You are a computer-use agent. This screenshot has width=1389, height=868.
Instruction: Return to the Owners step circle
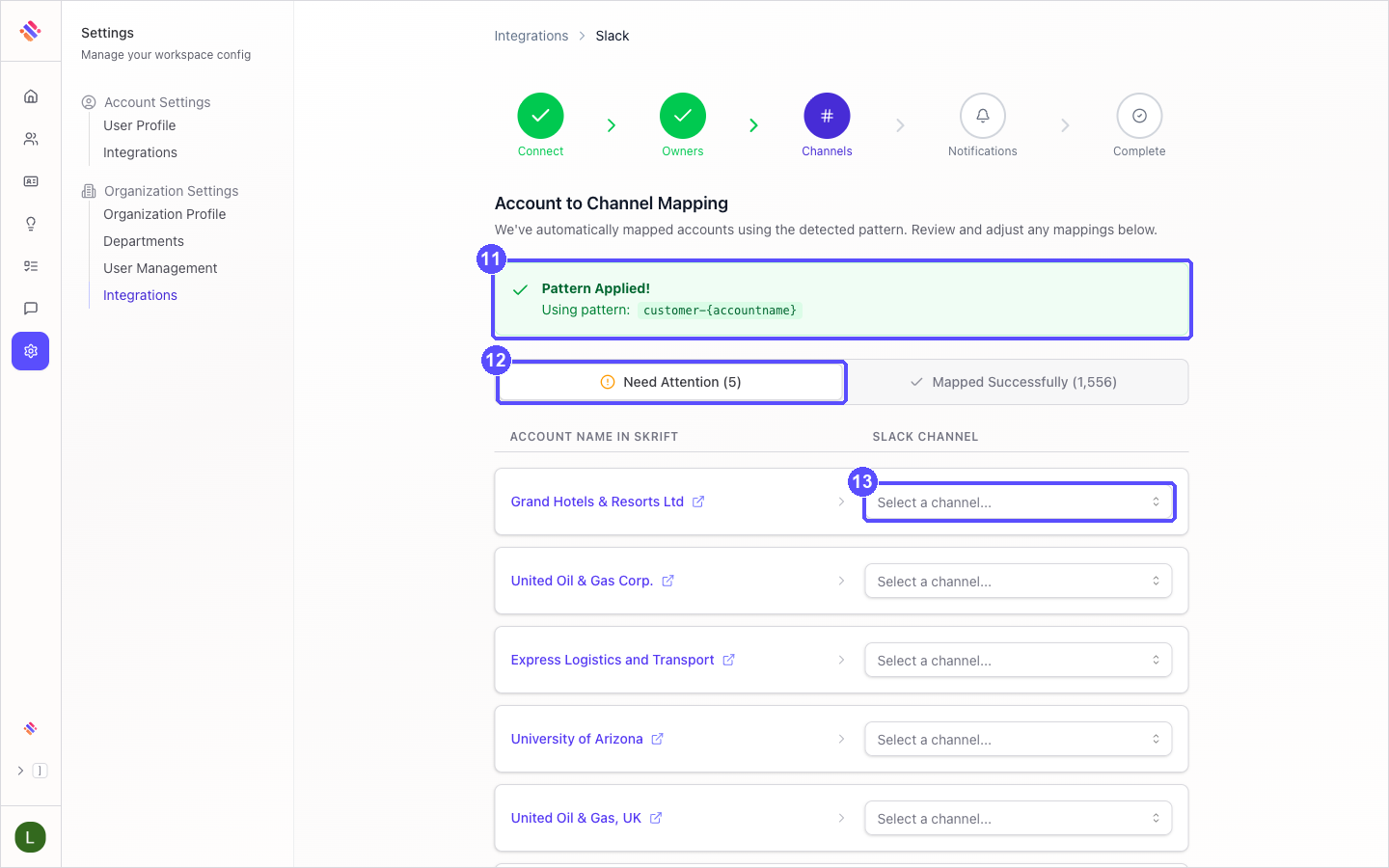click(x=683, y=116)
